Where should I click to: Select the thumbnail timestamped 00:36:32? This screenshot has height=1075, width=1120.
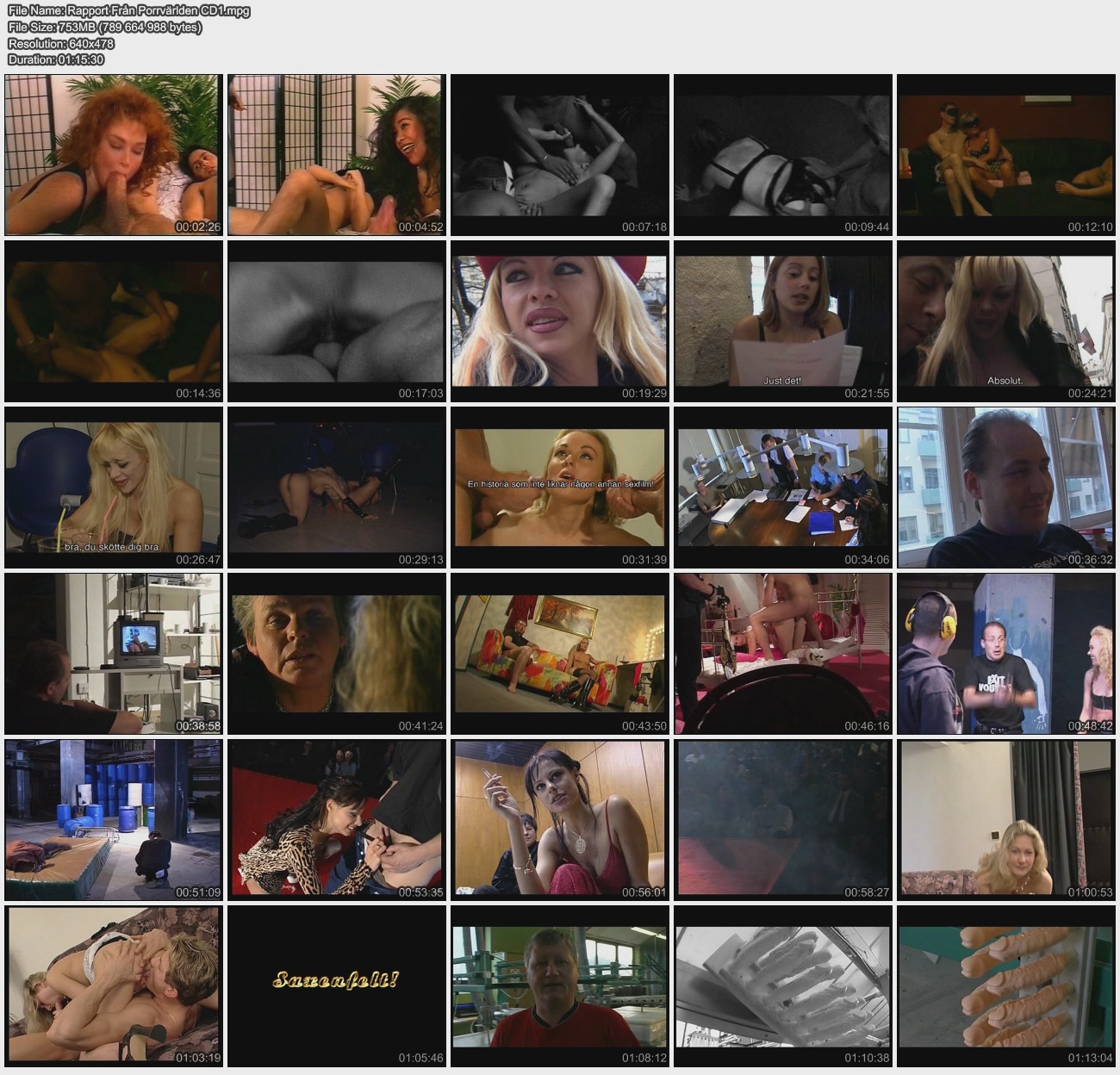(1005, 488)
